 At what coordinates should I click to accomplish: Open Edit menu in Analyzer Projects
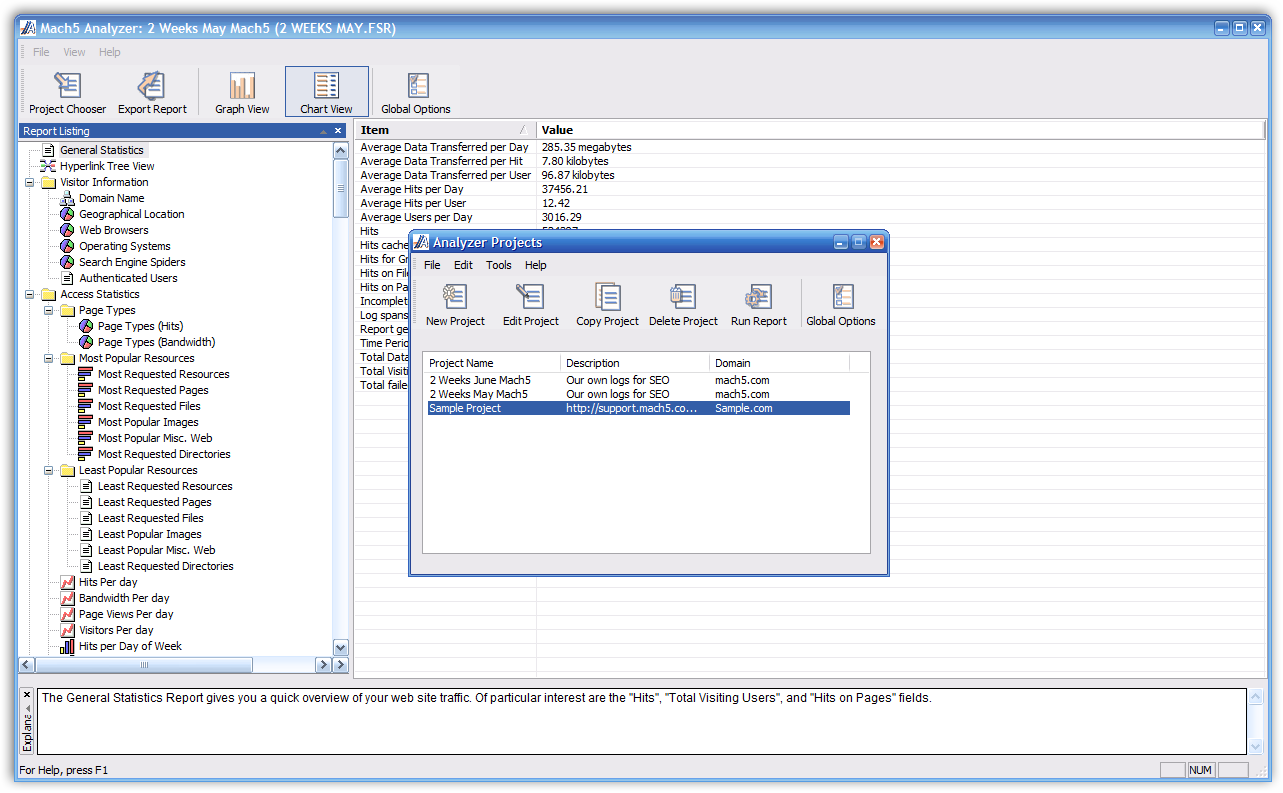click(x=463, y=265)
